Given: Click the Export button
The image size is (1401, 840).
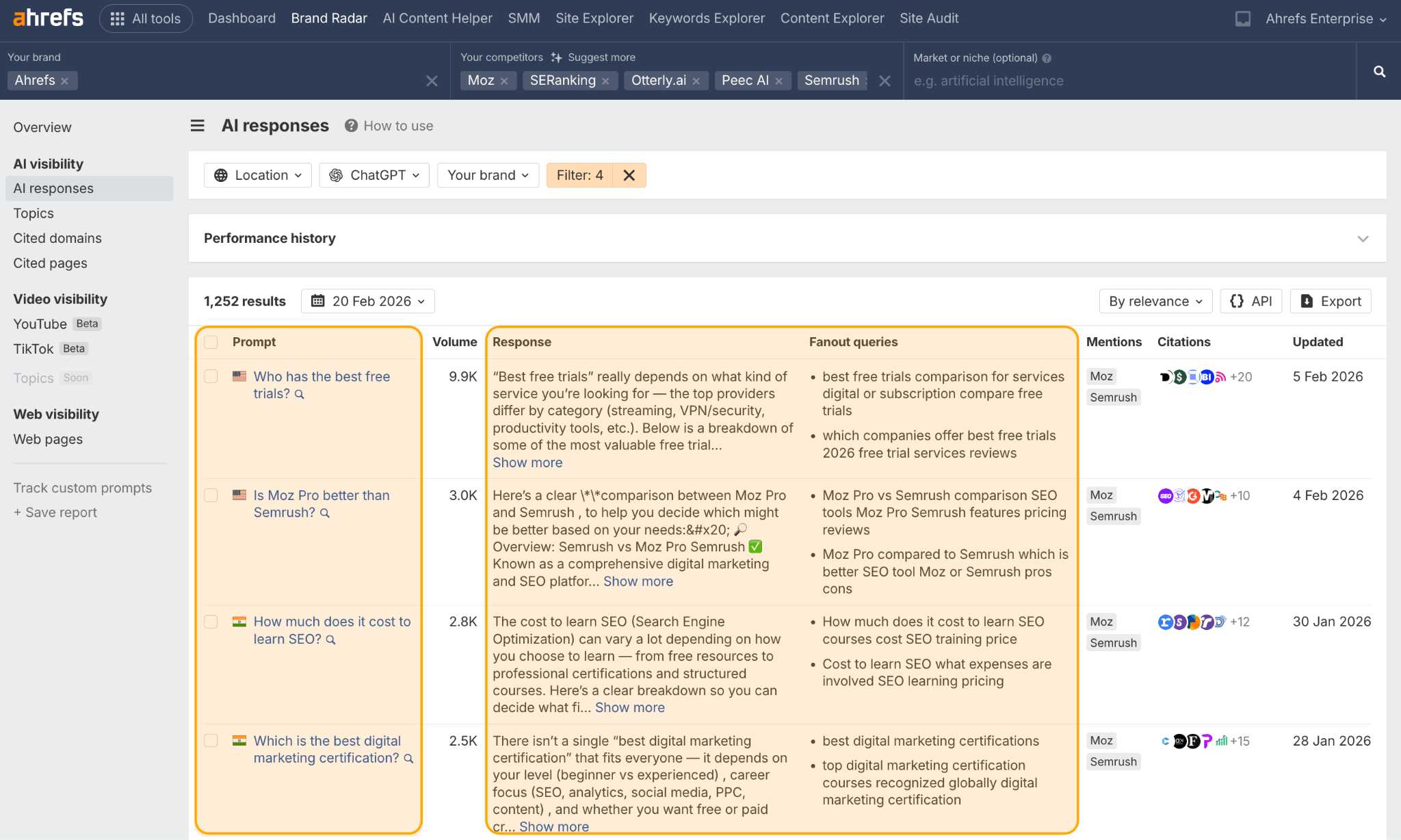Looking at the screenshot, I should click(x=1329, y=301).
